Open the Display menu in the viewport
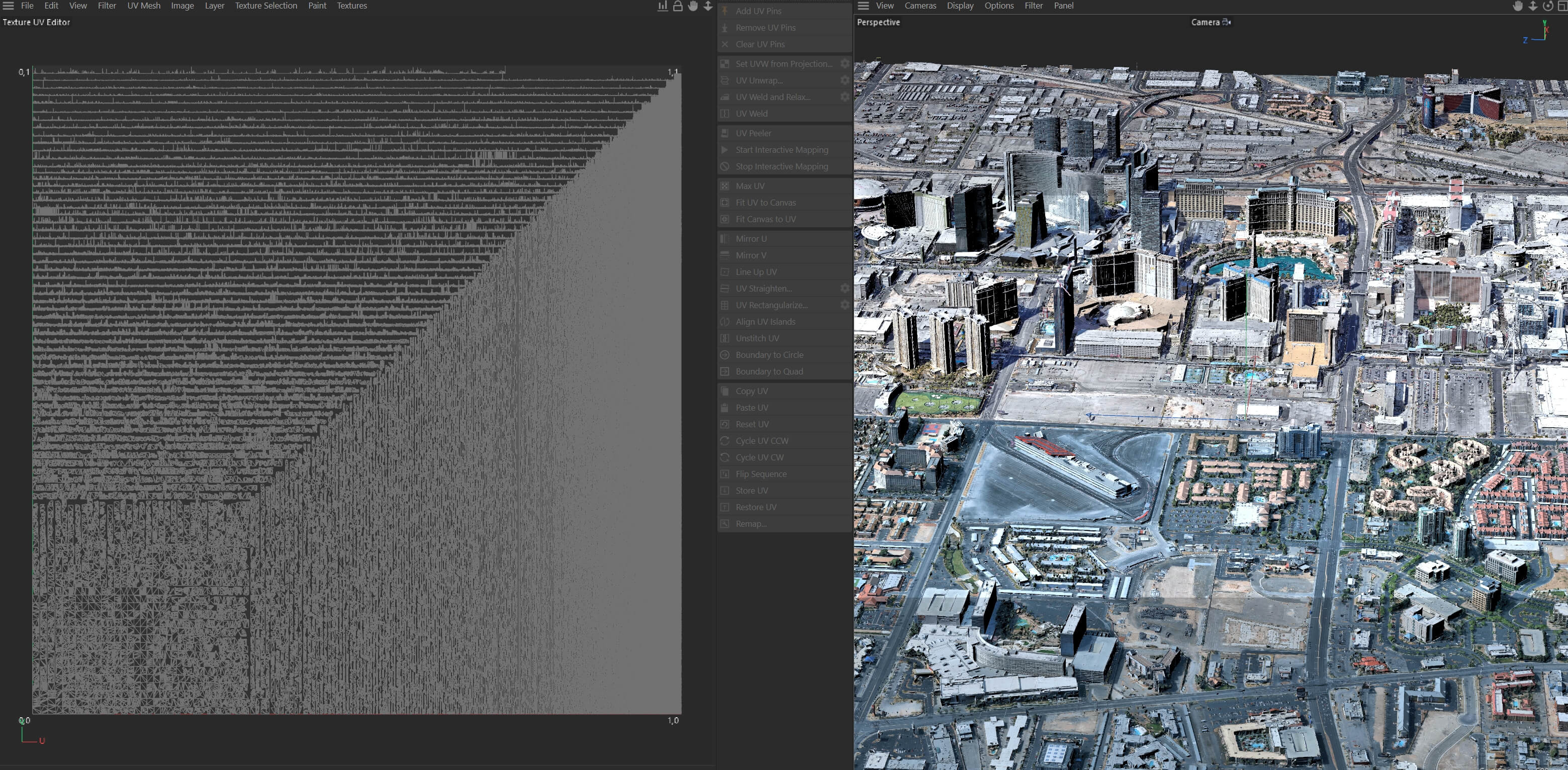The image size is (1568, 770). [x=960, y=6]
